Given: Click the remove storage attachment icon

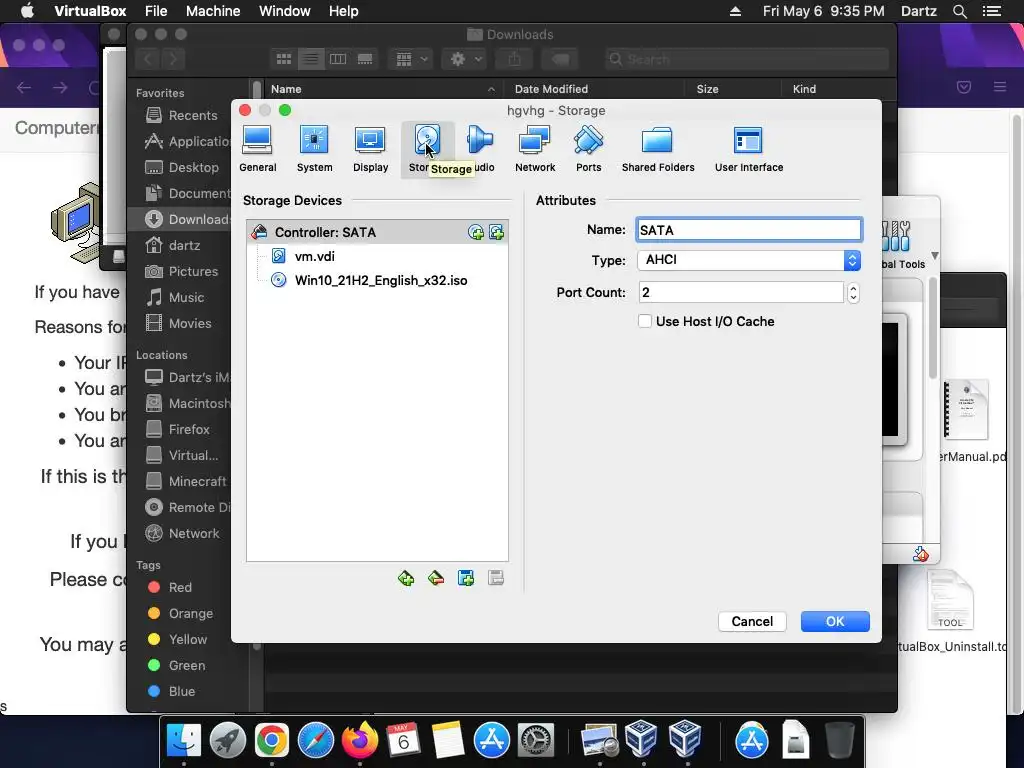Looking at the screenshot, I should [496, 578].
